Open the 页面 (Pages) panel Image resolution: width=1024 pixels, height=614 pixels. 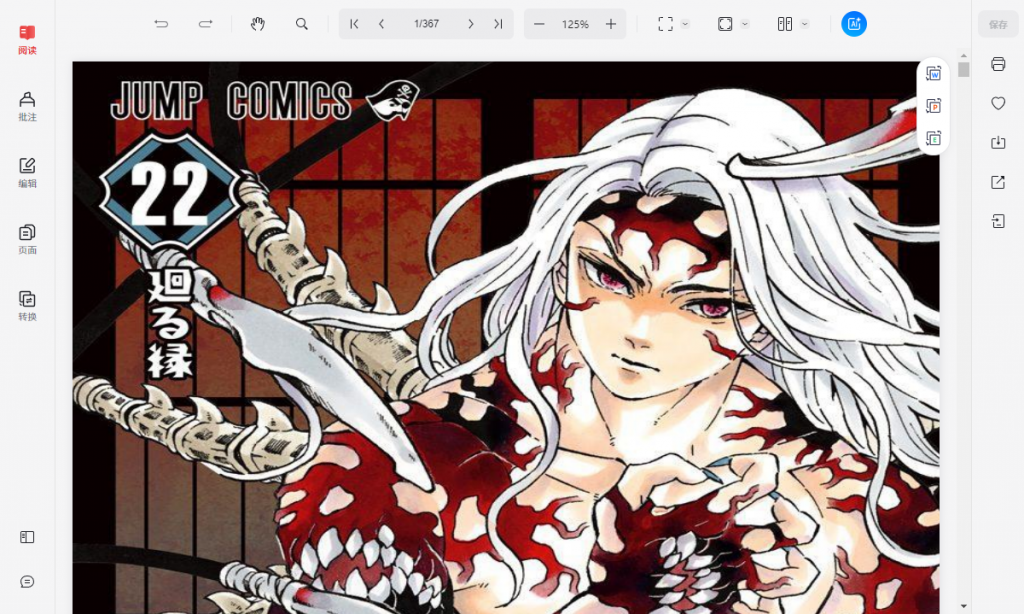[x=27, y=240]
